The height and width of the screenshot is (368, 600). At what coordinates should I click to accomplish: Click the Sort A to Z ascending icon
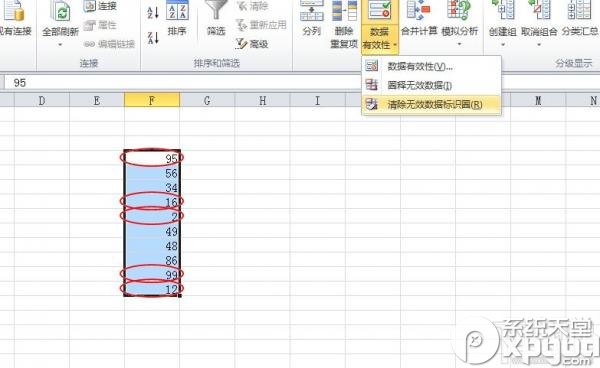point(153,12)
